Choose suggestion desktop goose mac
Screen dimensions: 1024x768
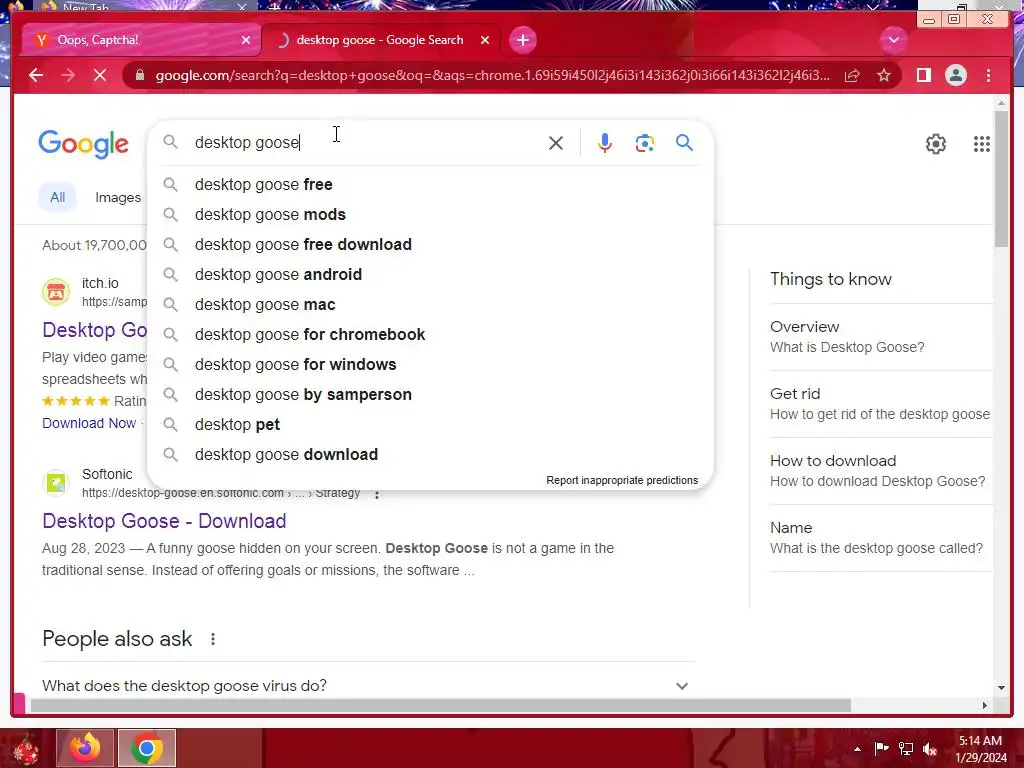[431, 305]
